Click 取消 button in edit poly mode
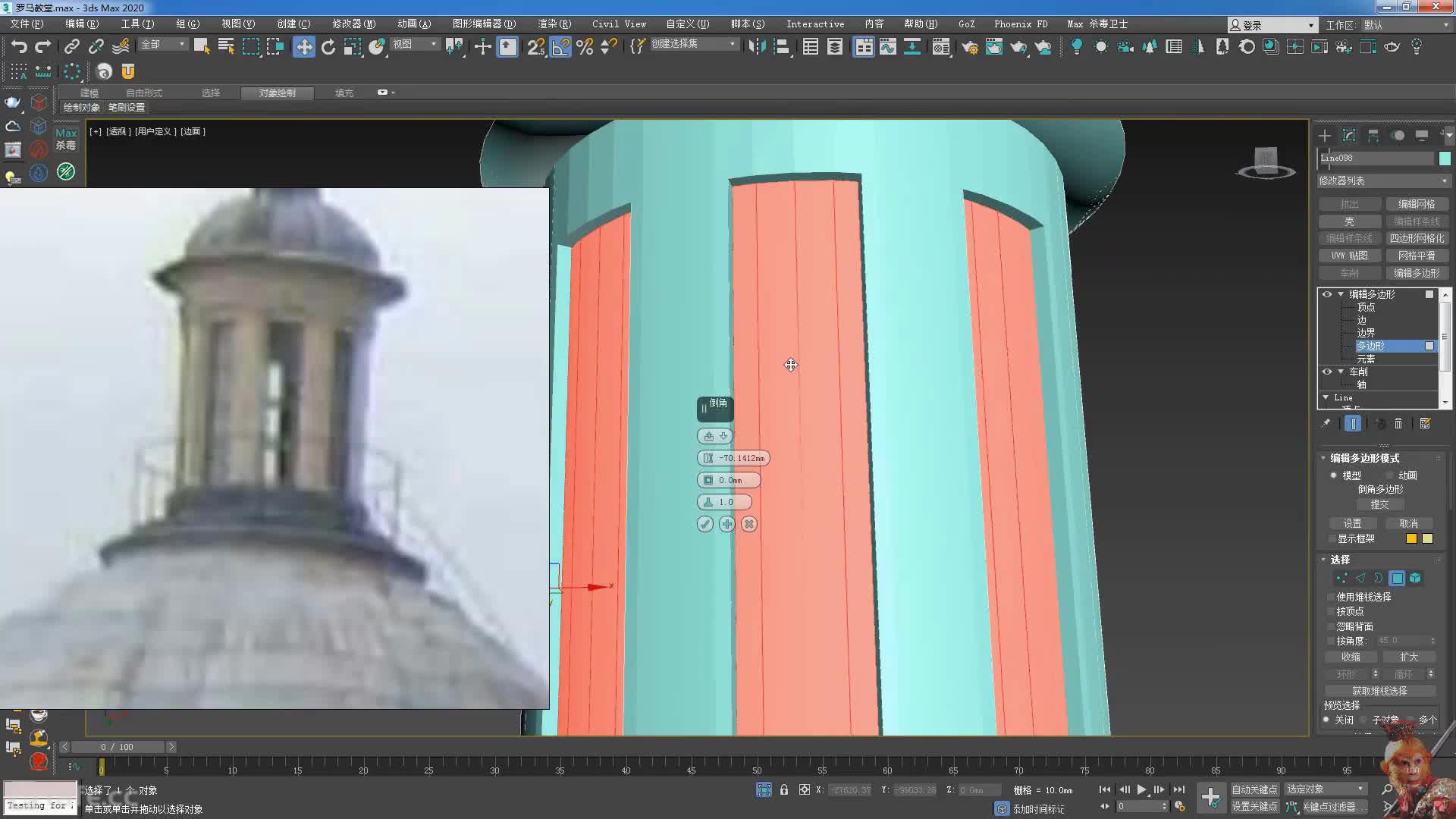 click(x=1408, y=523)
